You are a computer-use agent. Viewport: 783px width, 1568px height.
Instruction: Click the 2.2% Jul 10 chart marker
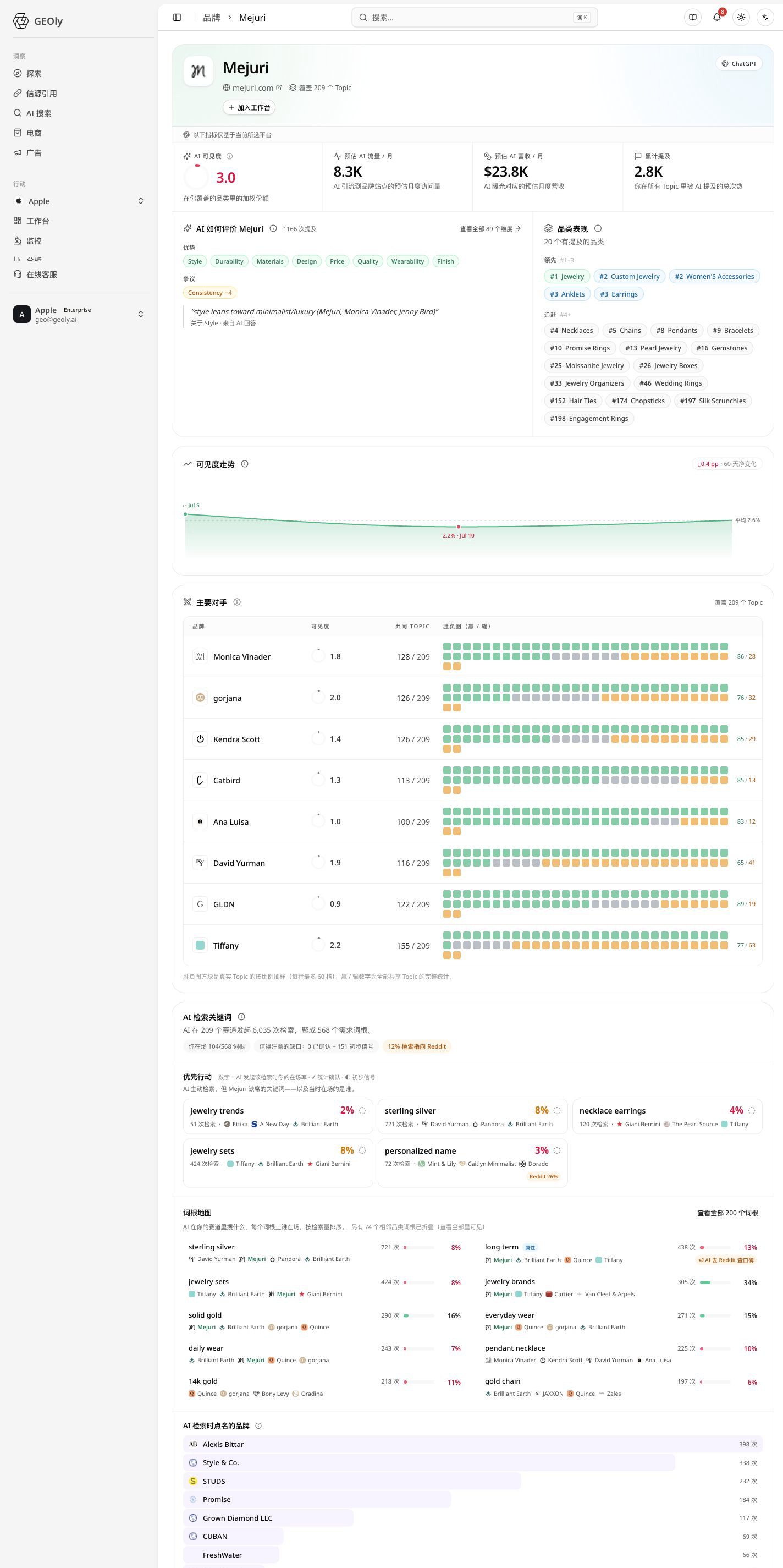click(459, 527)
